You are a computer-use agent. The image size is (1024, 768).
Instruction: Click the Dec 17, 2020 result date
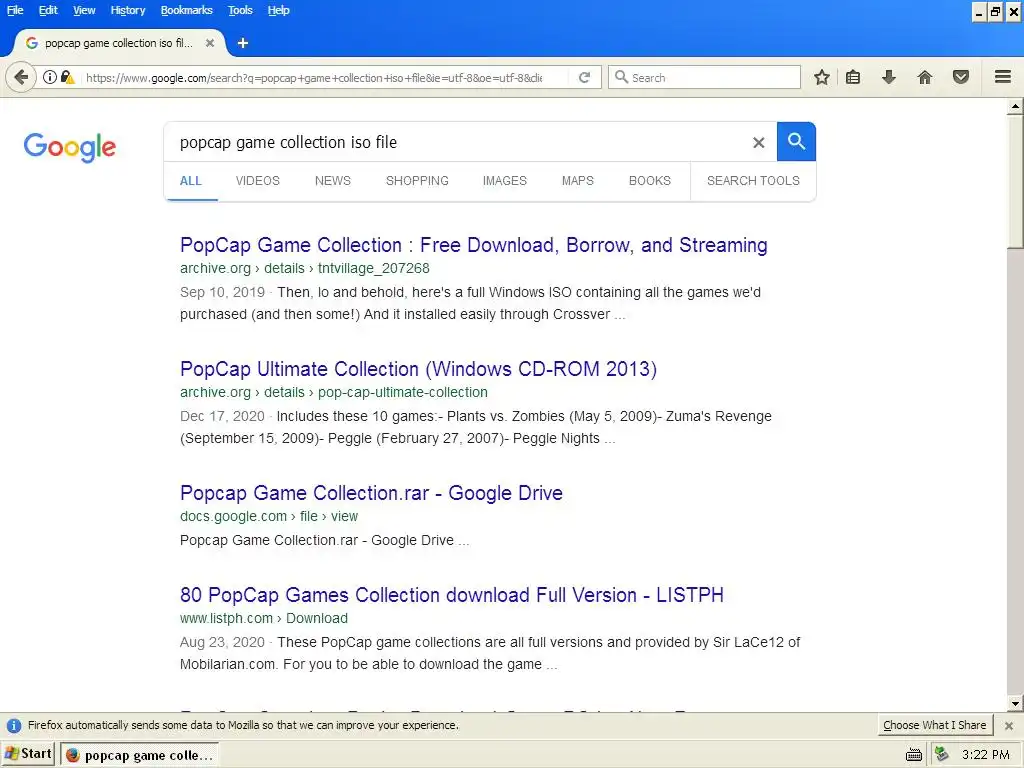click(222, 417)
